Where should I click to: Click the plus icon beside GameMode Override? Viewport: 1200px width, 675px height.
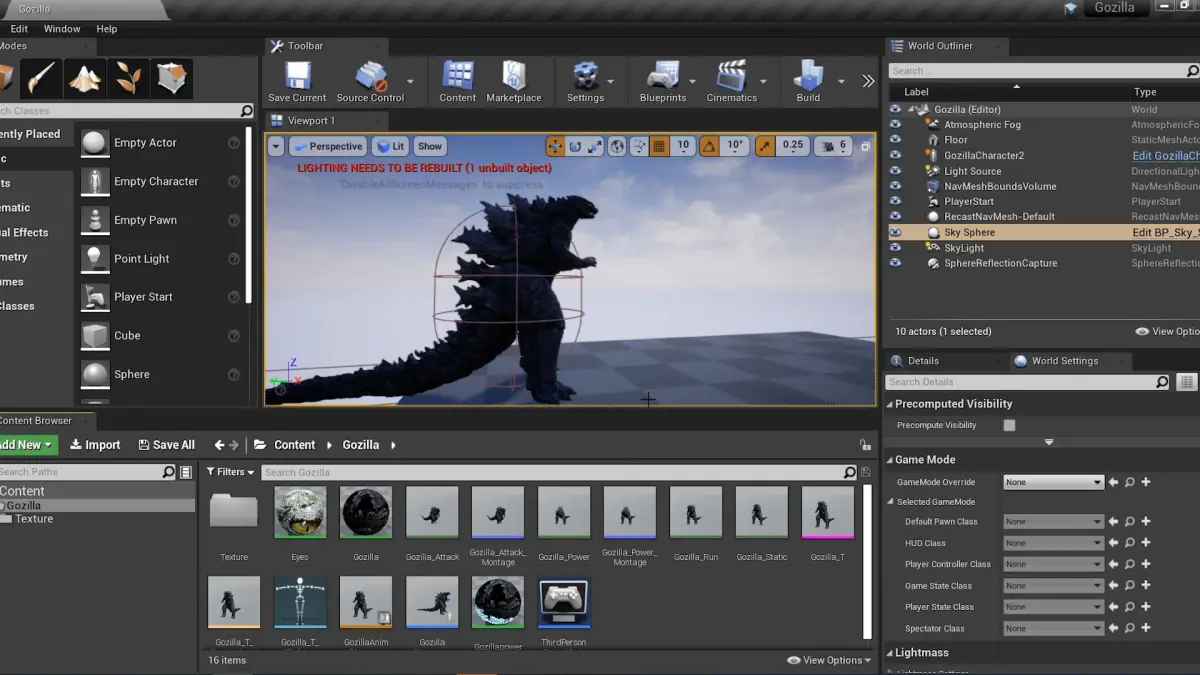pos(1146,482)
